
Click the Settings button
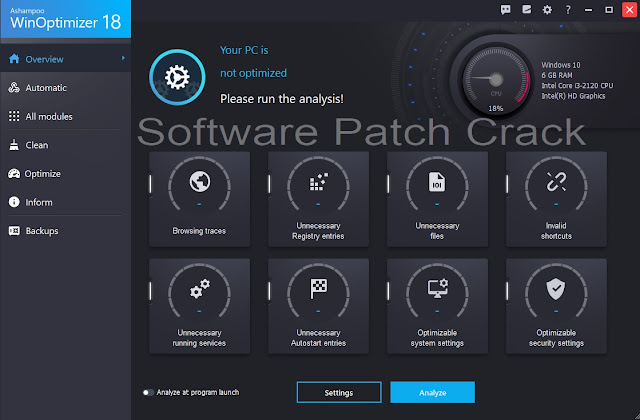[339, 392]
